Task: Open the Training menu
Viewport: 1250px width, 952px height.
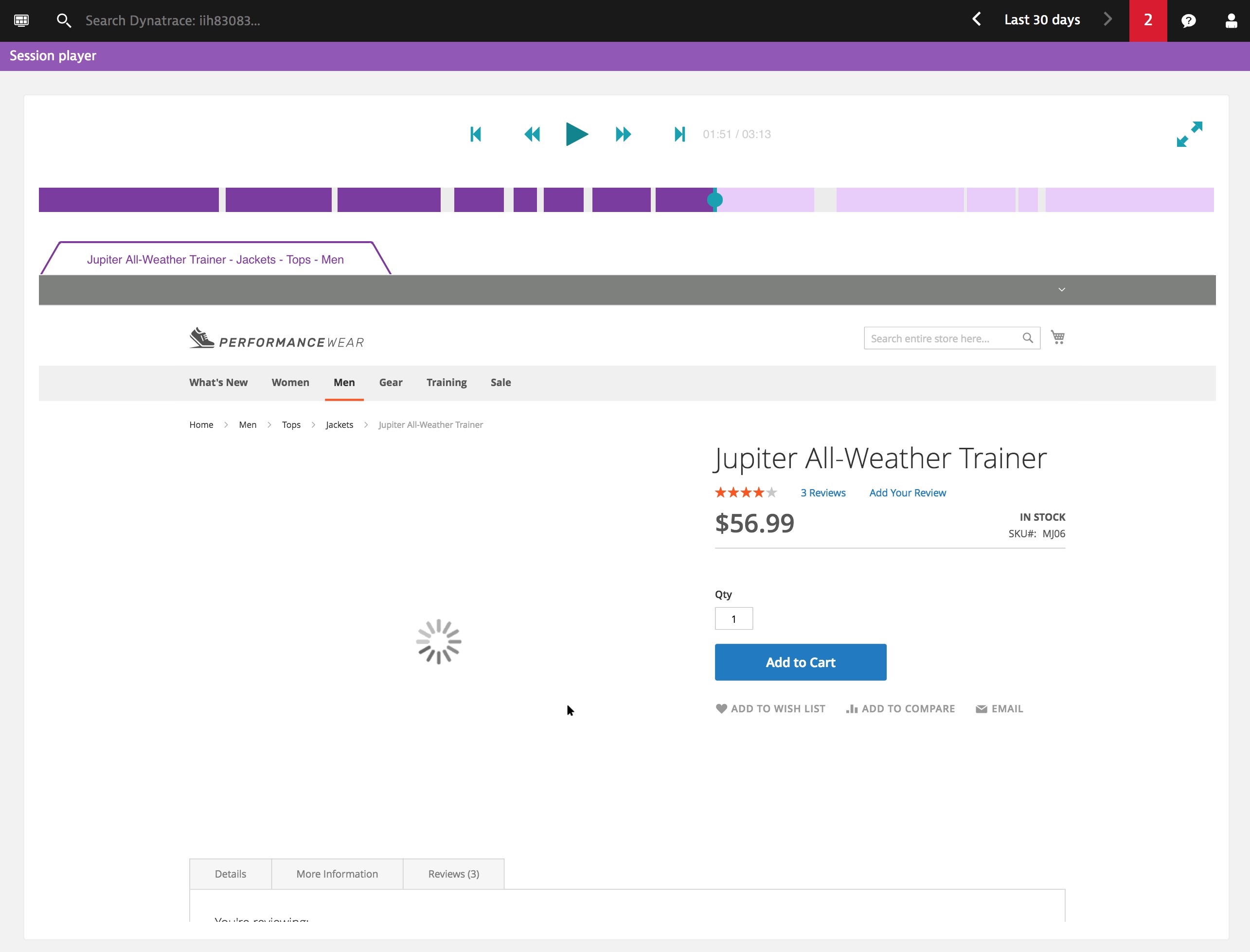Action: (x=446, y=383)
